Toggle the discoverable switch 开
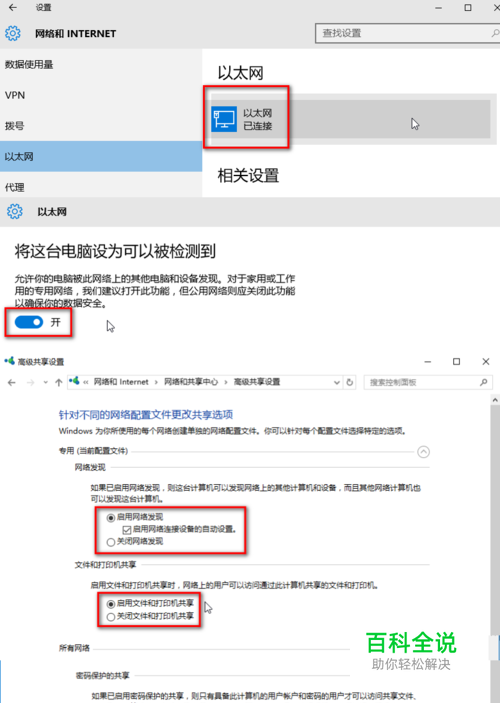Screen dimensions: 500x703 pos(29,322)
